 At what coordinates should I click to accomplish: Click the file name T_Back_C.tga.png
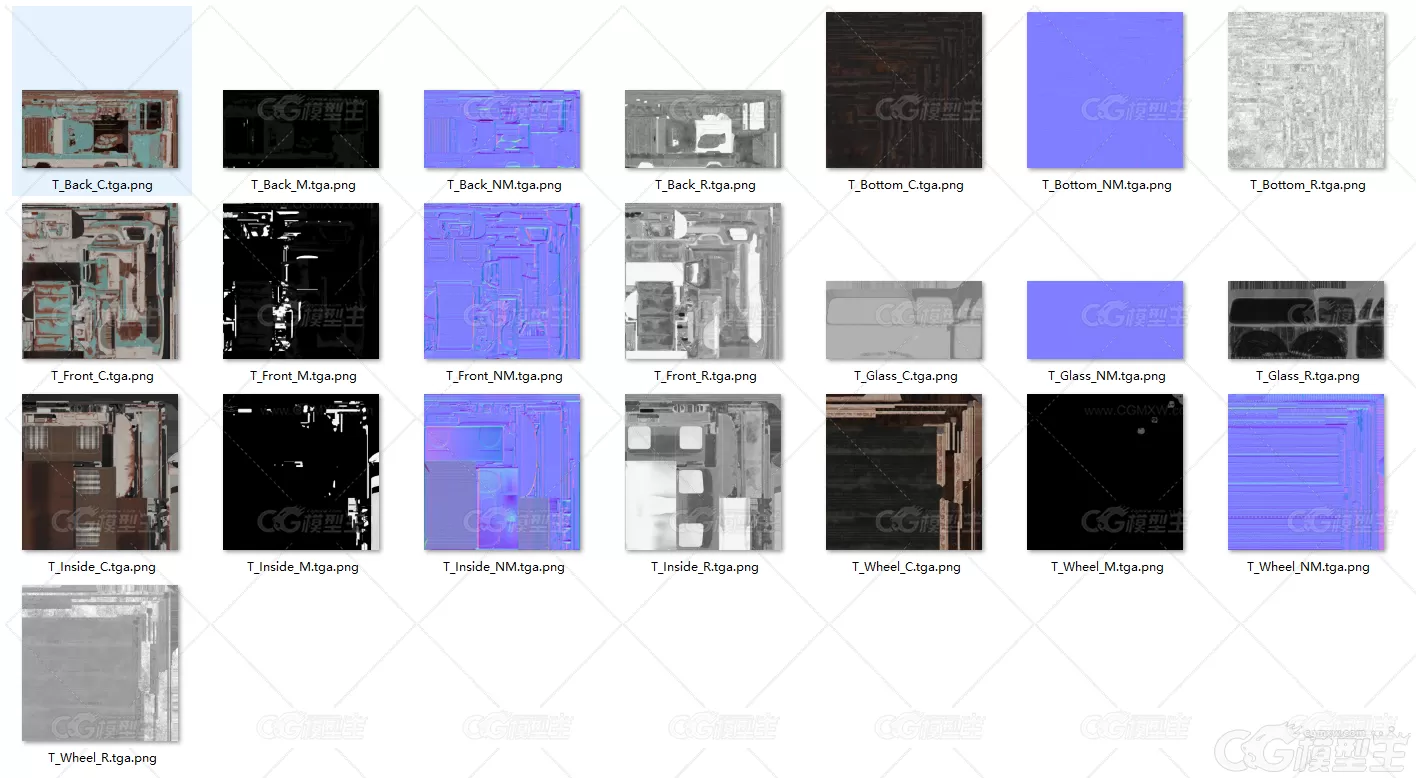(102, 185)
